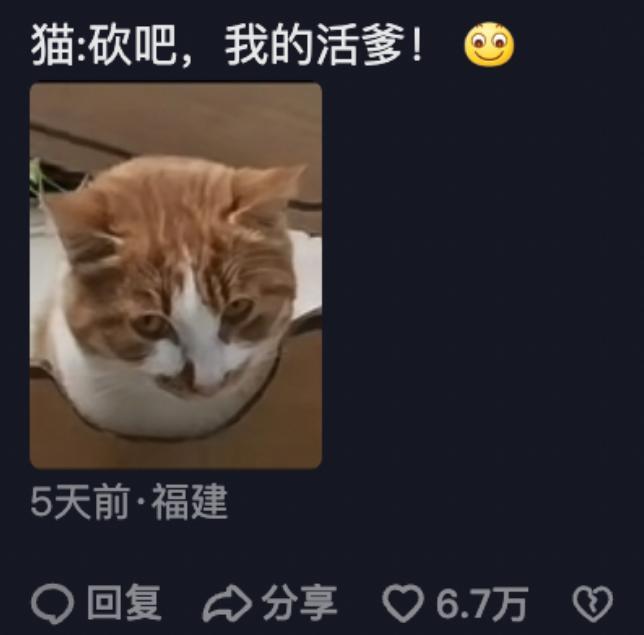
Task: Click the smiley emoji in the comment
Action: click(489, 45)
